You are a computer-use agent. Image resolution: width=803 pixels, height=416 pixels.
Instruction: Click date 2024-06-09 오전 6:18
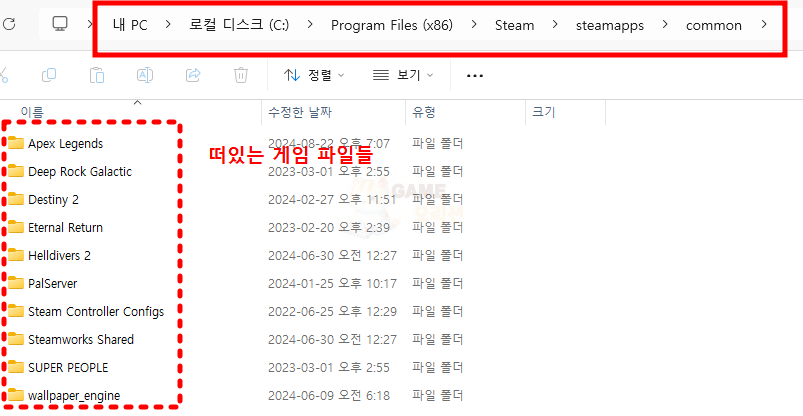tap(329, 396)
